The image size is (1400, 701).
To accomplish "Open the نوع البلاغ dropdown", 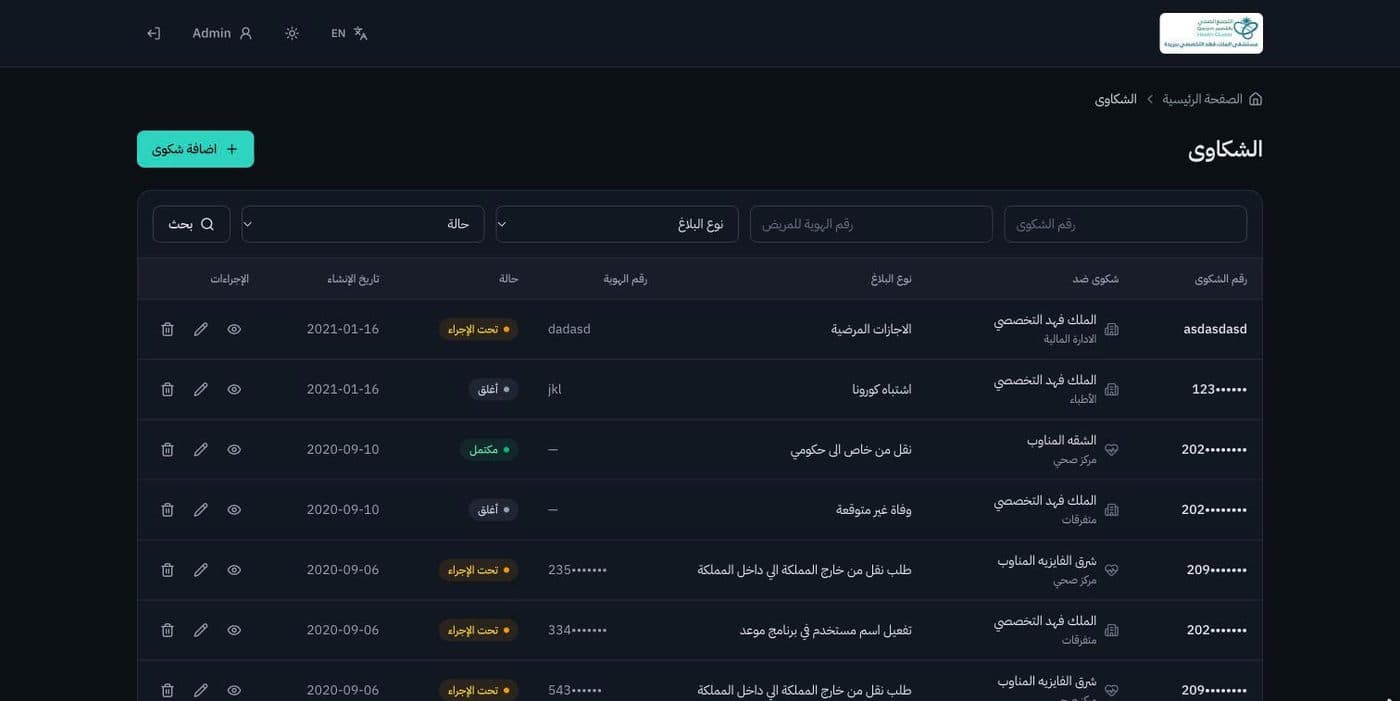I will pyautogui.click(x=617, y=224).
